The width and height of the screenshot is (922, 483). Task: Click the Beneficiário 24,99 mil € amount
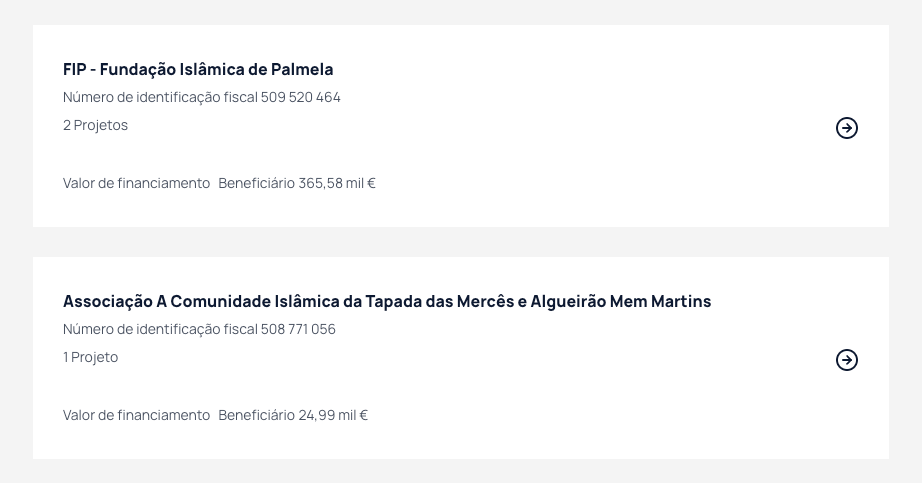tap(293, 415)
